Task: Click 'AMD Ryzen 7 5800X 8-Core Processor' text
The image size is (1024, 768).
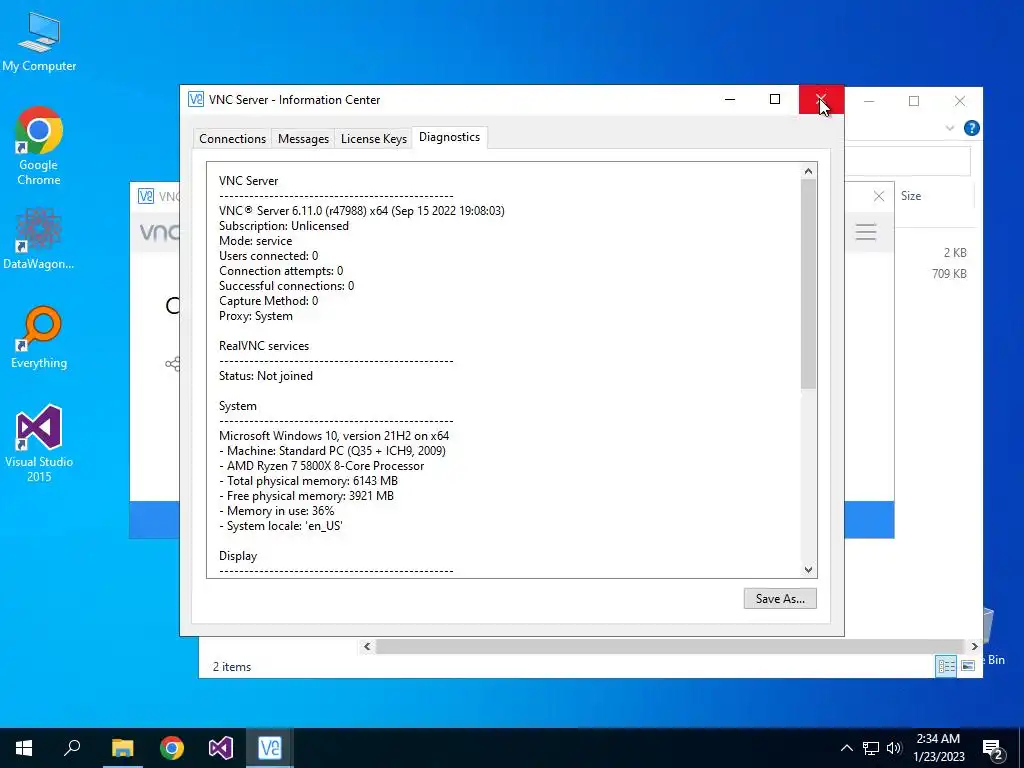Action: [x=325, y=466]
